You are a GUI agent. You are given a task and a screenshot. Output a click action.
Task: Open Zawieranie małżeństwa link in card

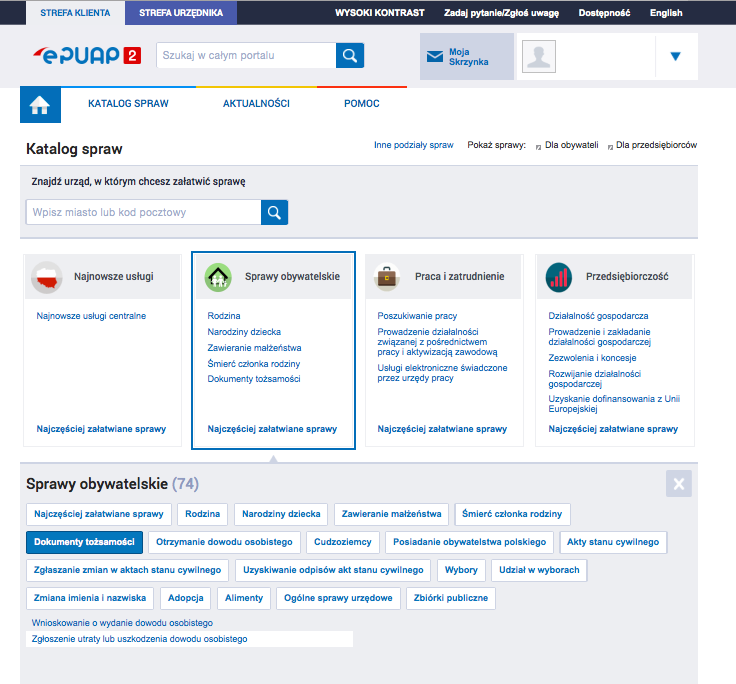254,348
